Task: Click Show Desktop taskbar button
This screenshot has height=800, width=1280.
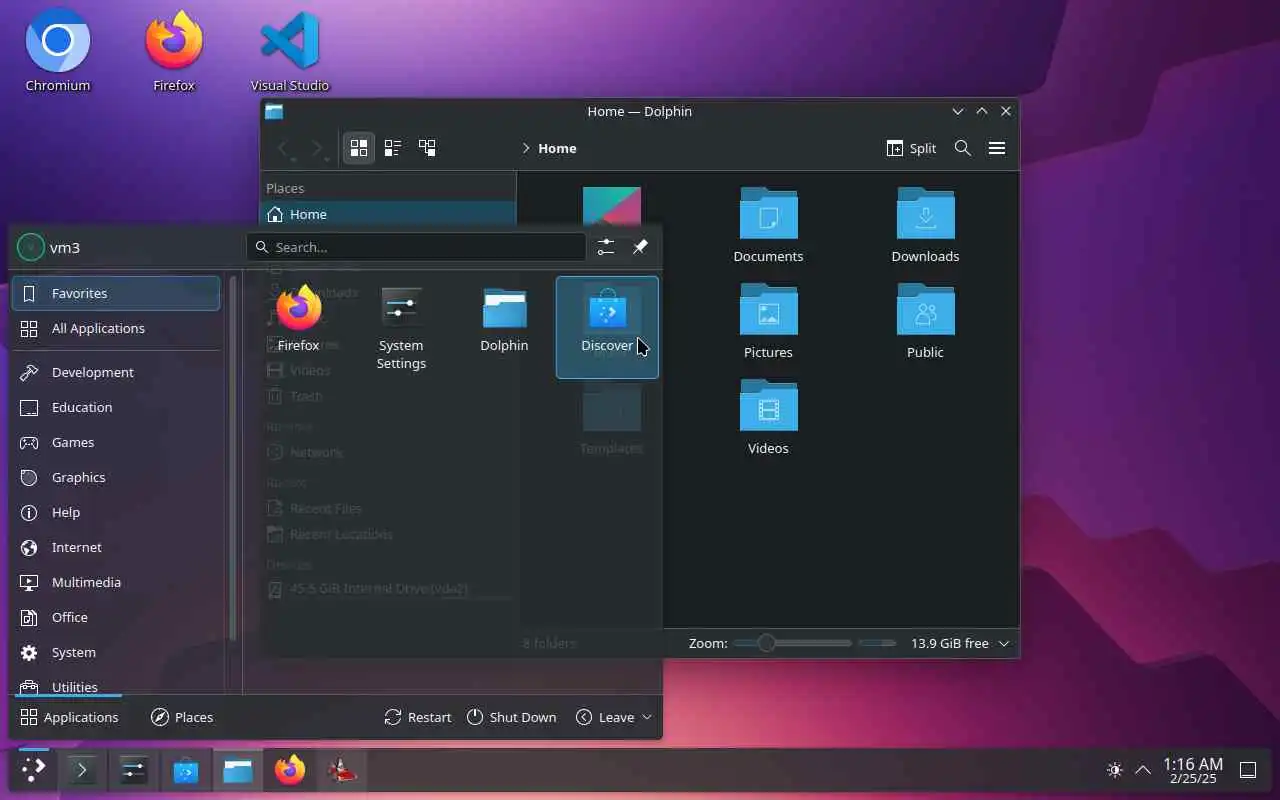Action: [1248, 770]
